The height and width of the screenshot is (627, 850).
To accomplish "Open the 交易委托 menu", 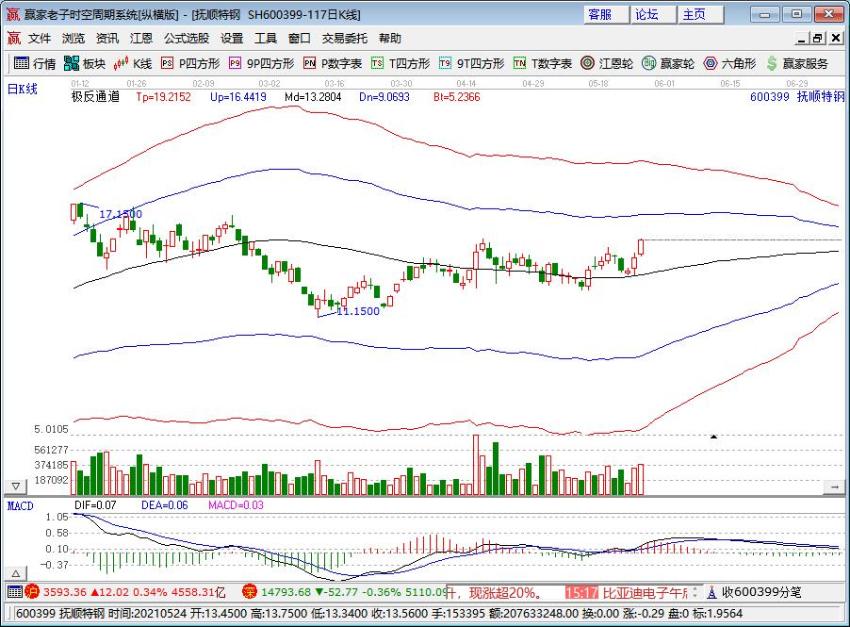I will tap(345, 38).
